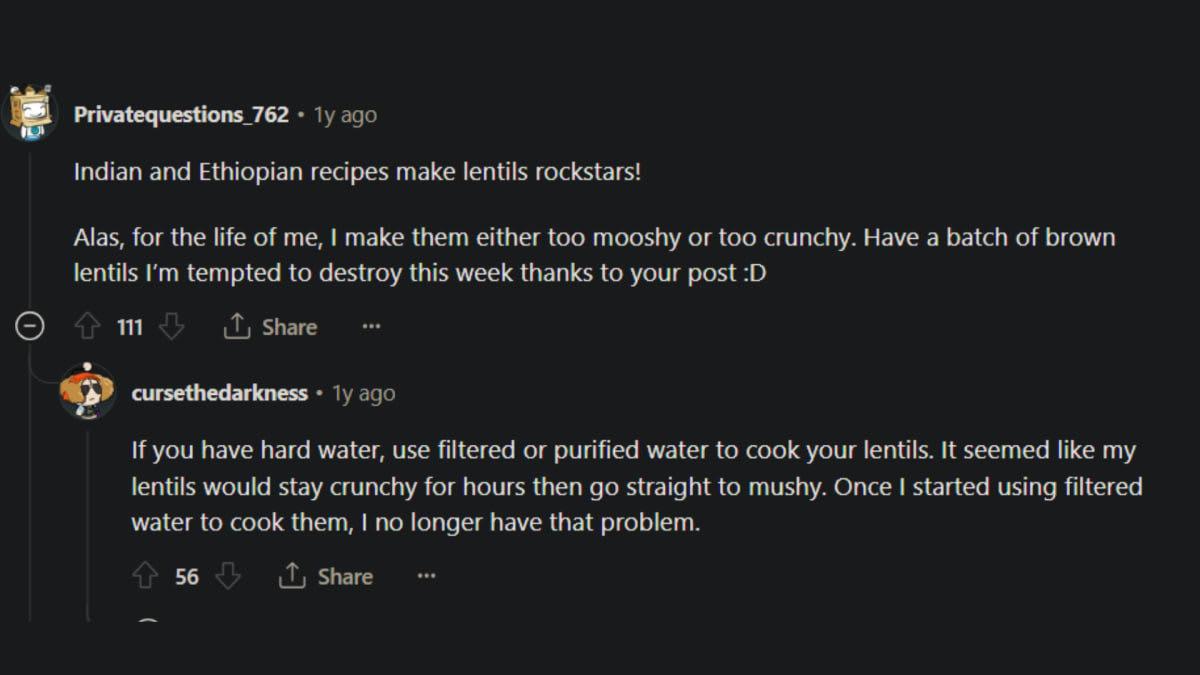
Task: Open the cursethedarkness 1y ago permalink
Action: [x=364, y=393]
